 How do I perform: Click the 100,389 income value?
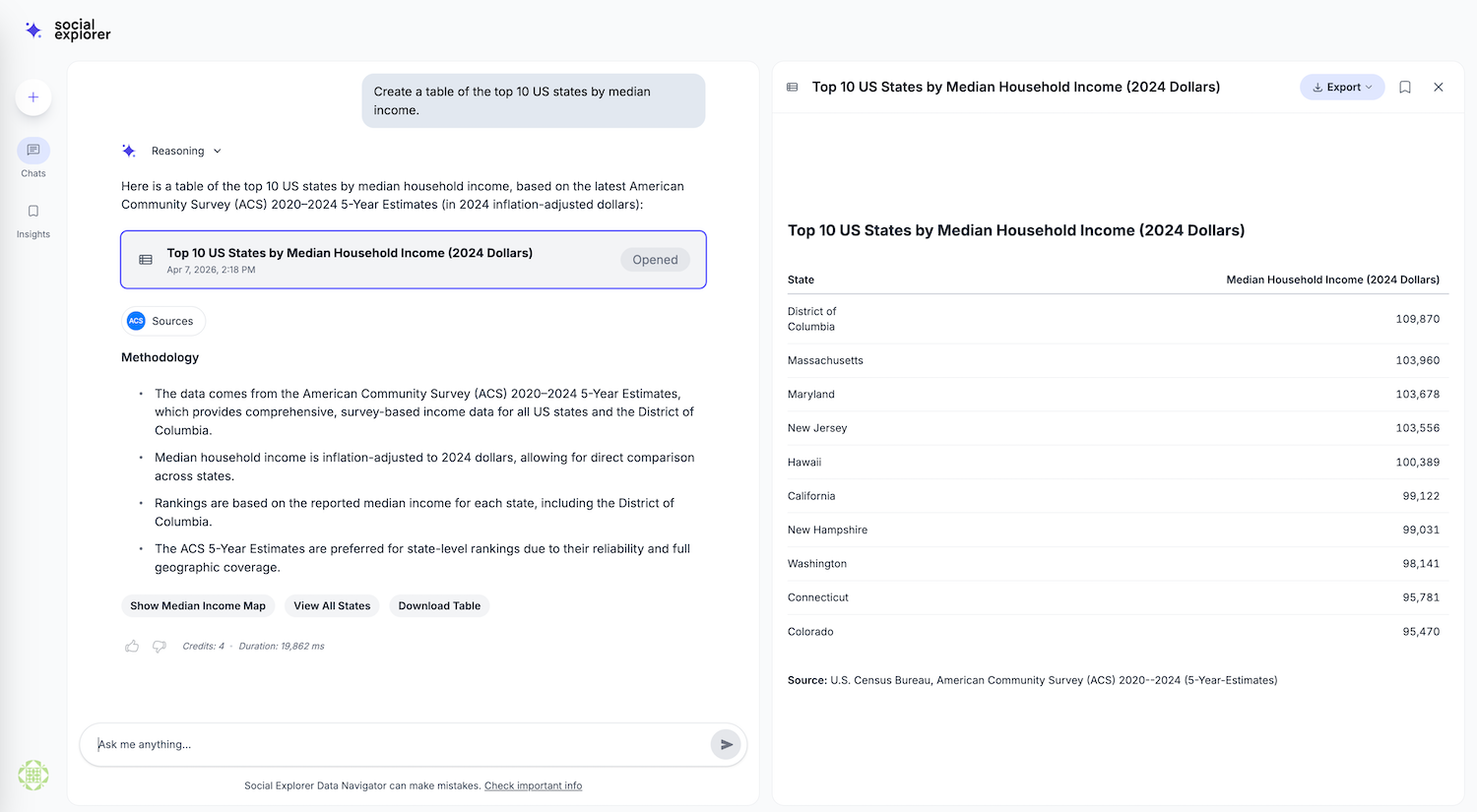coord(1417,463)
